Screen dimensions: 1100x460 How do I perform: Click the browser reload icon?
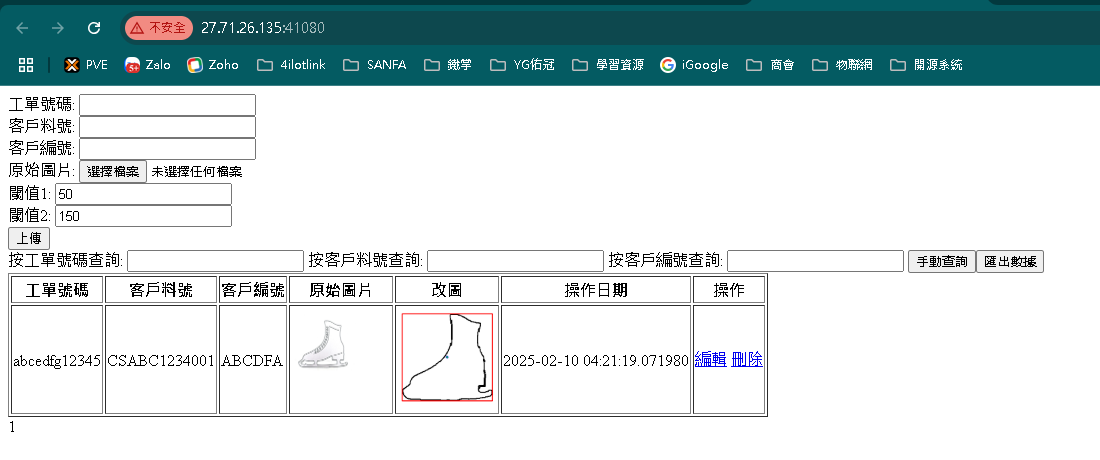click(94, 28)
